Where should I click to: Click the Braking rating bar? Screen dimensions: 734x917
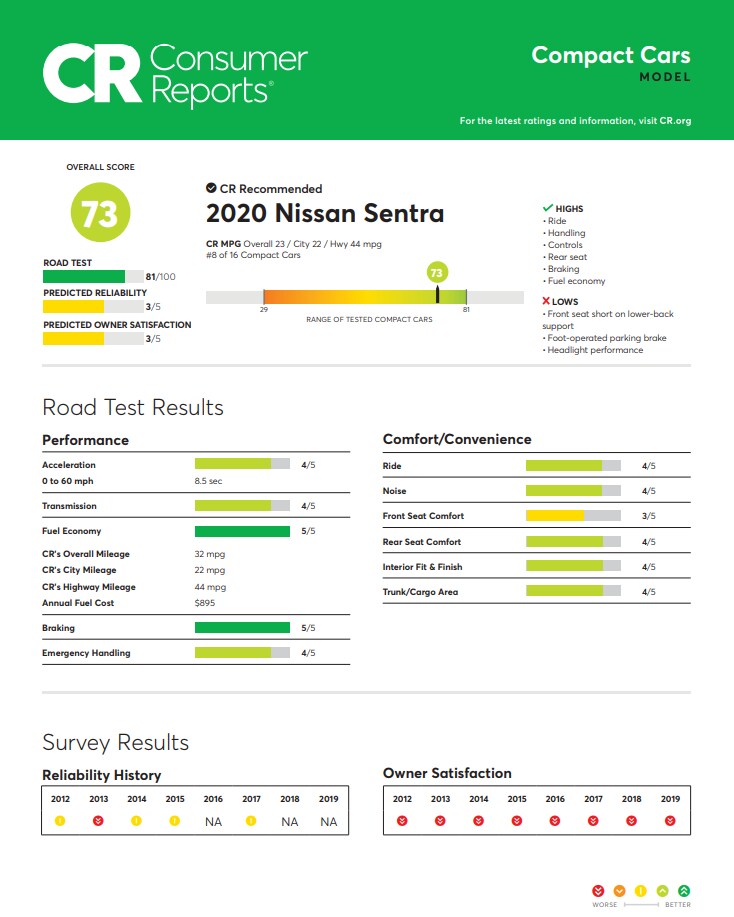tap(242, 628)
